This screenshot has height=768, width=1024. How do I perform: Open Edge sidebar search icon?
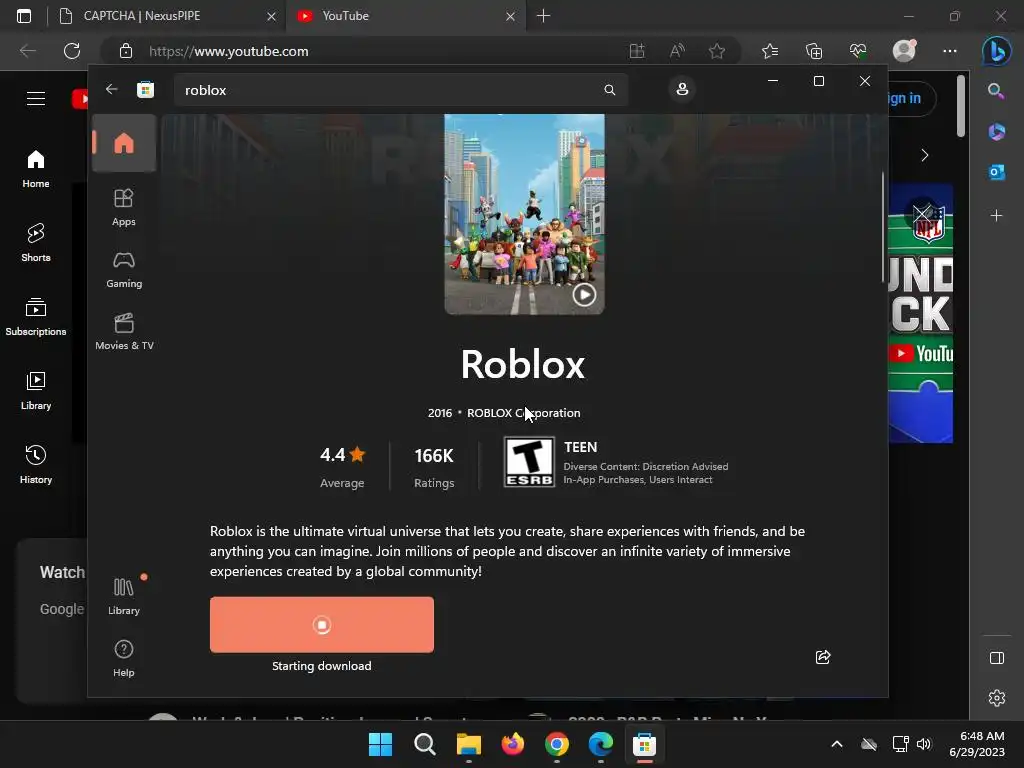point(996,91)
